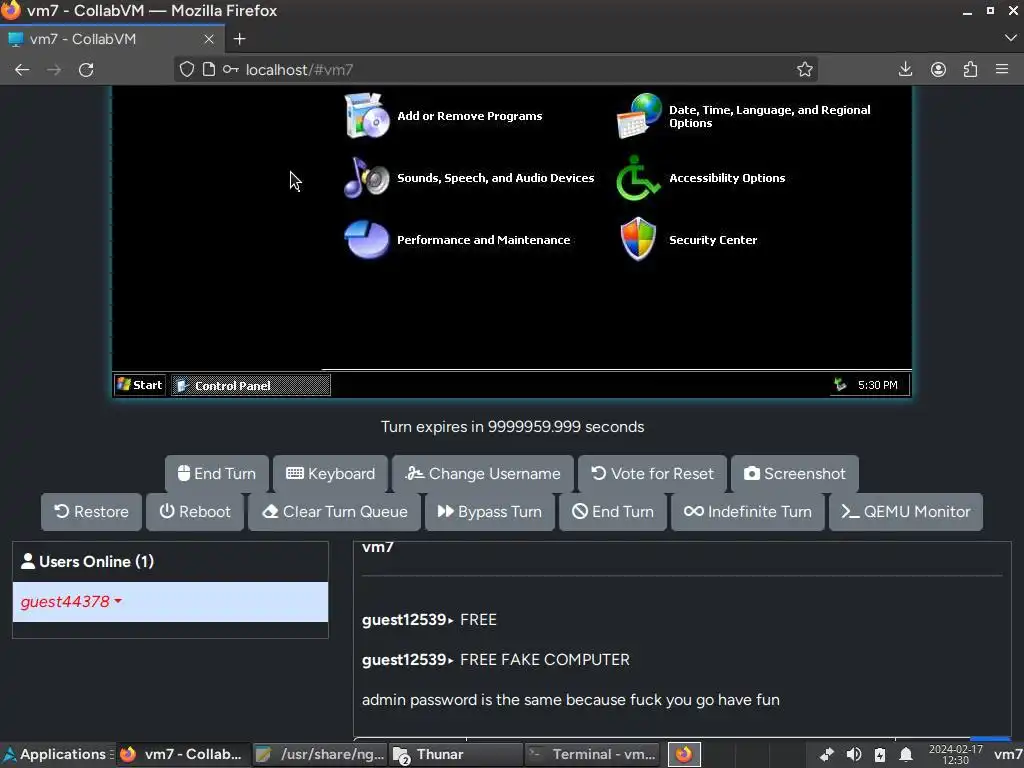Open Firefox downloads panel

pos(905,69)
